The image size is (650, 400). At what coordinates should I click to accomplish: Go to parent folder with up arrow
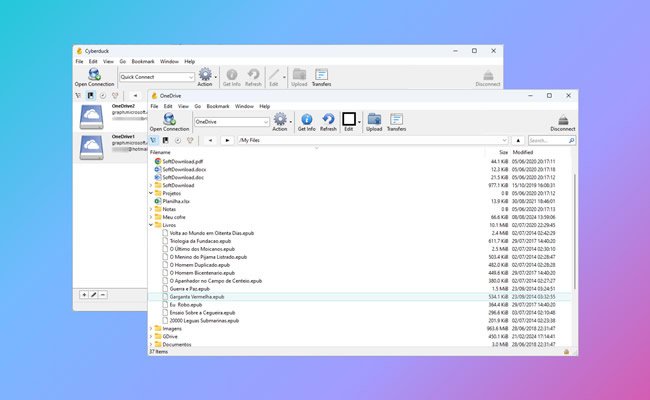click(518, 140)
